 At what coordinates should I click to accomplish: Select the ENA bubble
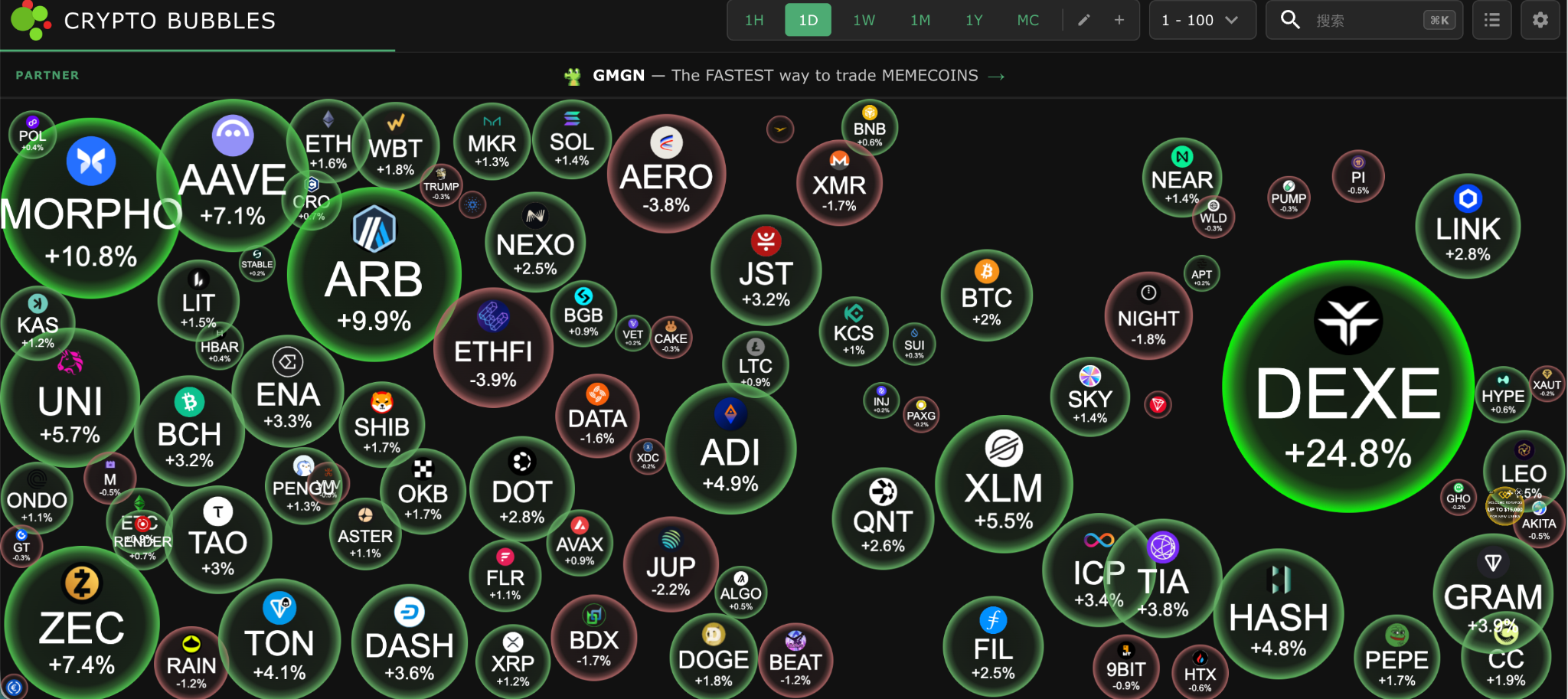[x=288, y=391]
